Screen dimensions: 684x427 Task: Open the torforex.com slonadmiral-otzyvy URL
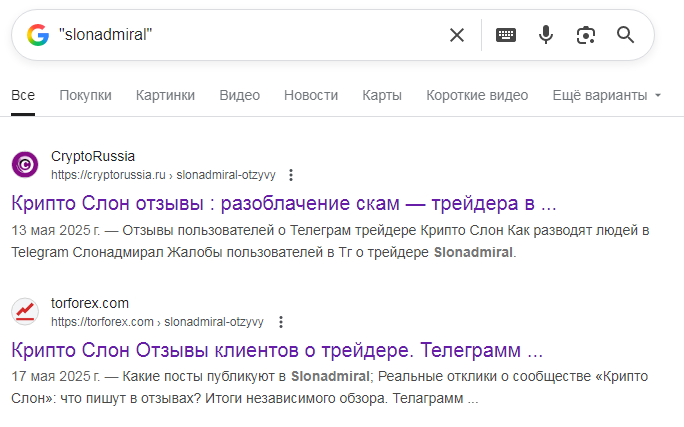pyautogui.click(x=157, y=322)
